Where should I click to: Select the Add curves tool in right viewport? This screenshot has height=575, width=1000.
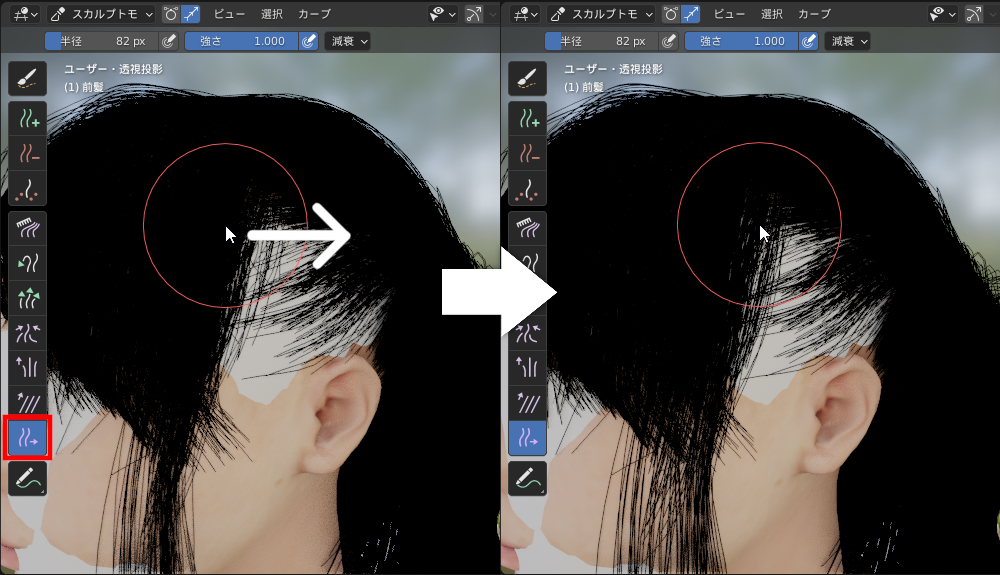527,119
